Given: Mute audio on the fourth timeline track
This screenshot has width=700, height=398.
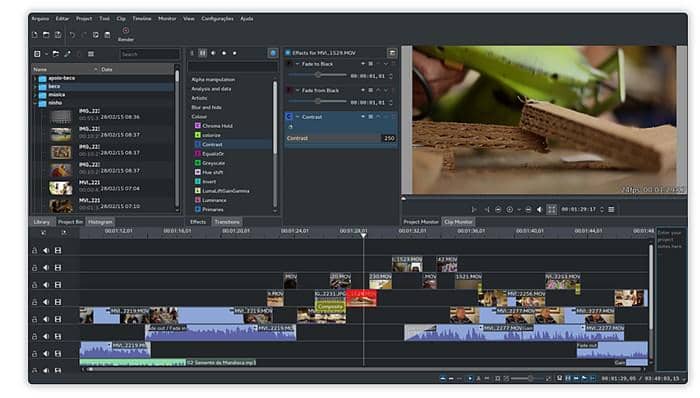Looking at the screenshot, I should pyautogui.click(x=46, y=302).
